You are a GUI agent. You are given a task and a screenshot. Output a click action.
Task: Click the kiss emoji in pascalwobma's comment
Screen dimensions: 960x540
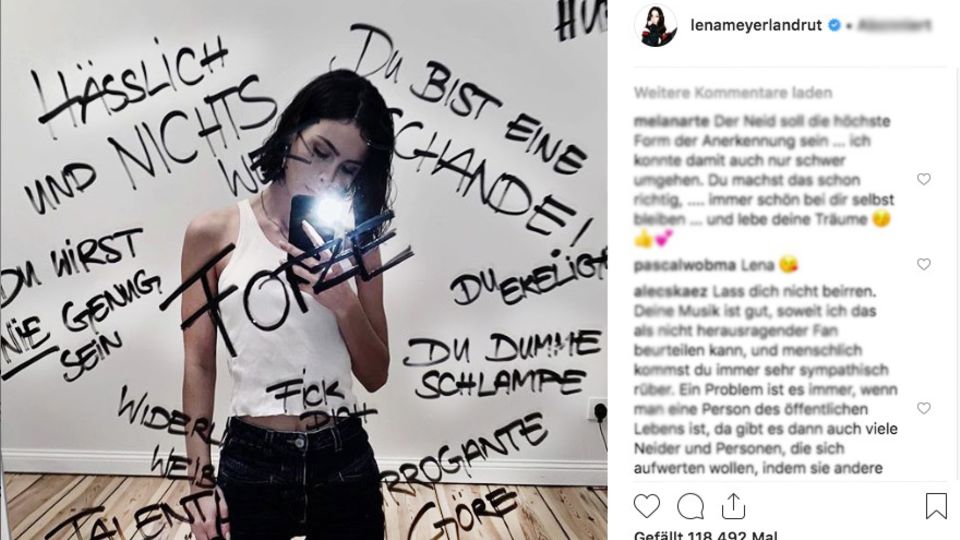click(789, 265)
